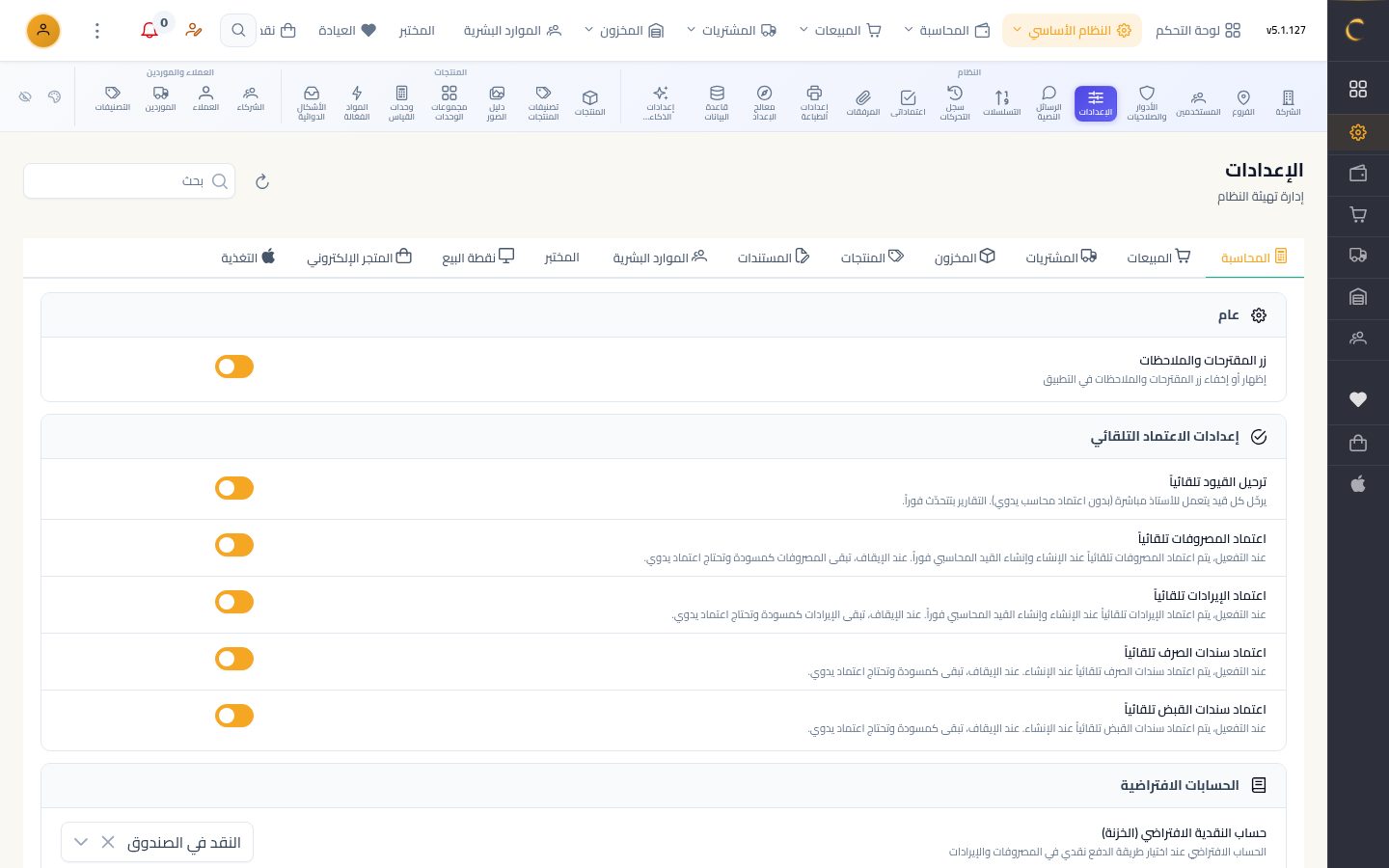Open وحدات القياس (Units of measure)
This screenshot has height=868, width=1389.
(401, 103)
